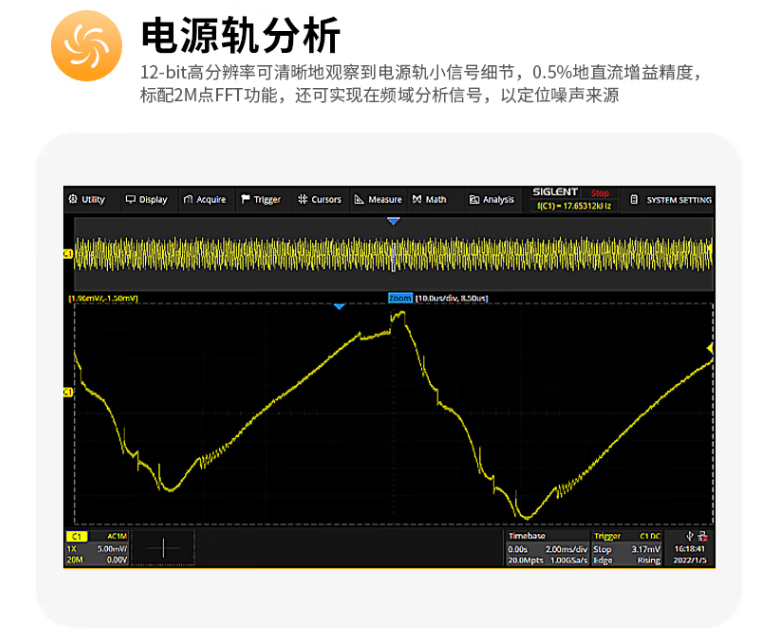Open the Utility menu
This screenshot has width=783, height=640.
click(x=87, y=200)
